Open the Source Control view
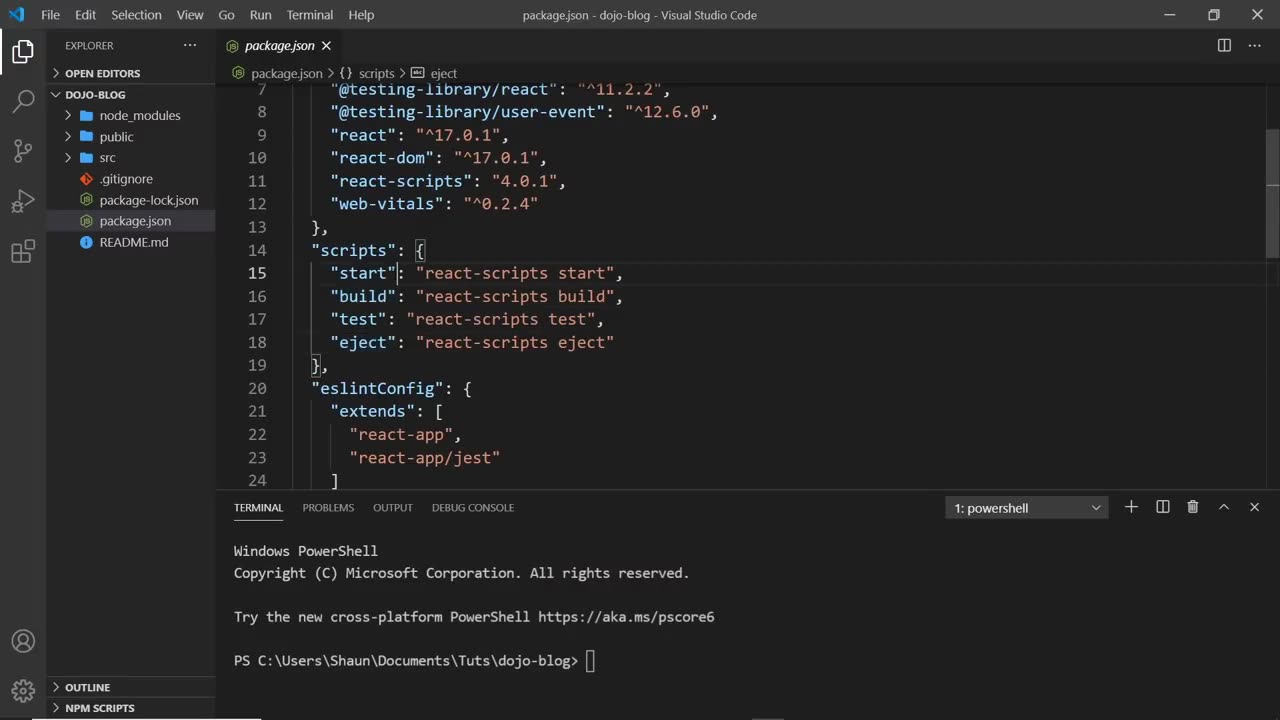1280x720 pixels. [23, 151]
